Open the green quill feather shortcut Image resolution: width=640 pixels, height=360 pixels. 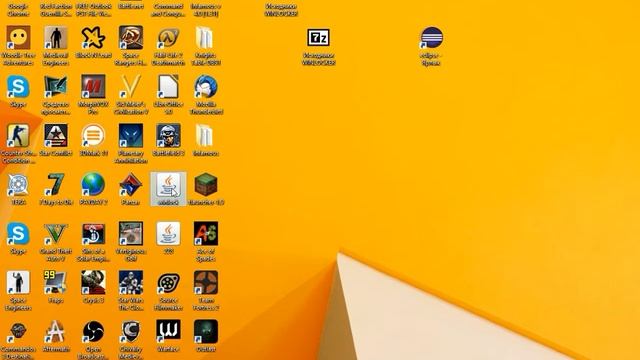click(x=56, y=87)
